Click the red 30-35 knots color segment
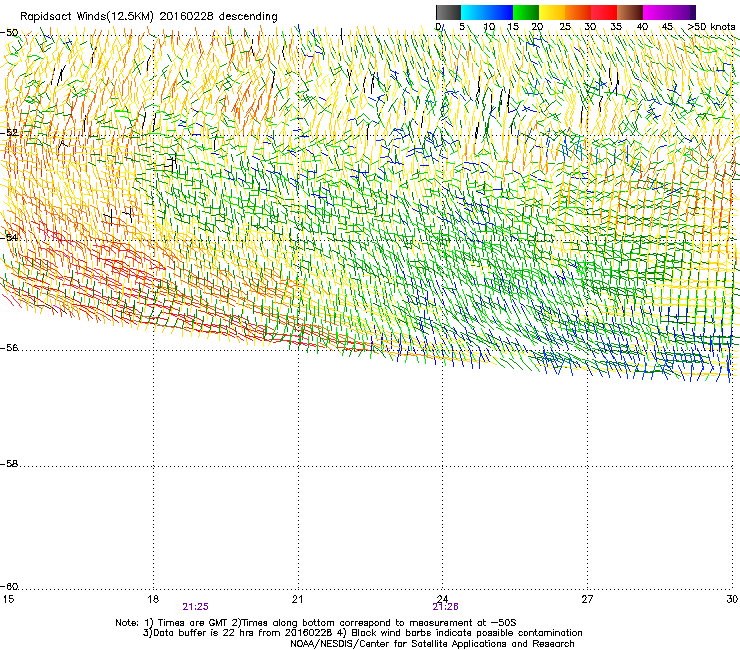 [x=604, y=12]
